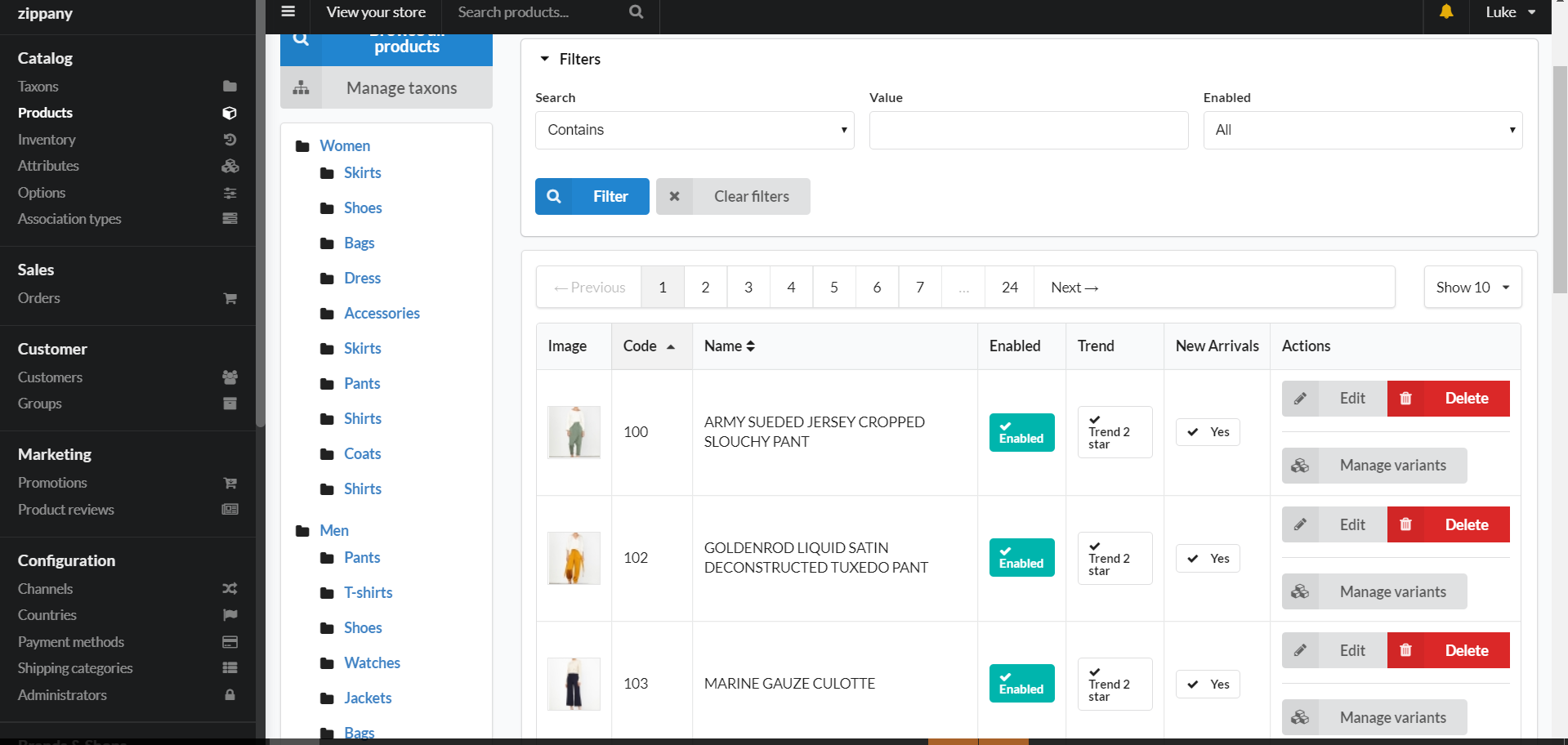Click the Orders cart icon
The width and height of the screenshot is (1568, 745).
[x=230, y=299]
